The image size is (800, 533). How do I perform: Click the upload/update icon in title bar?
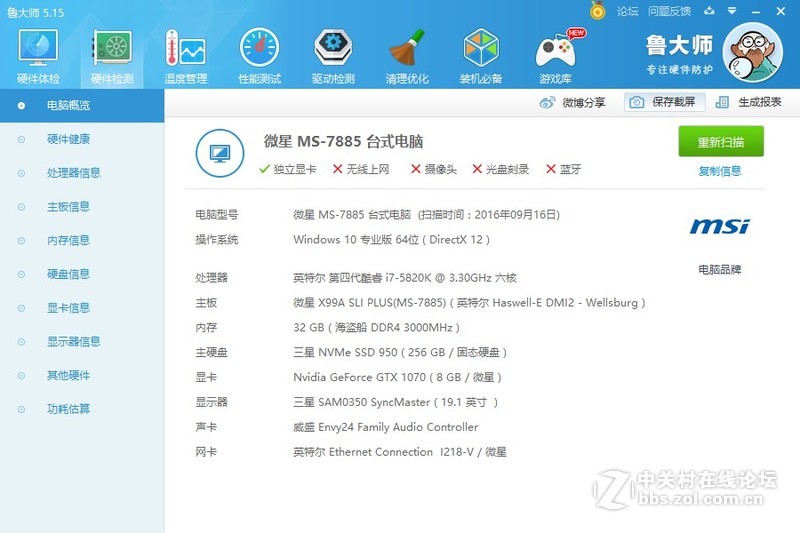[709, 11]
